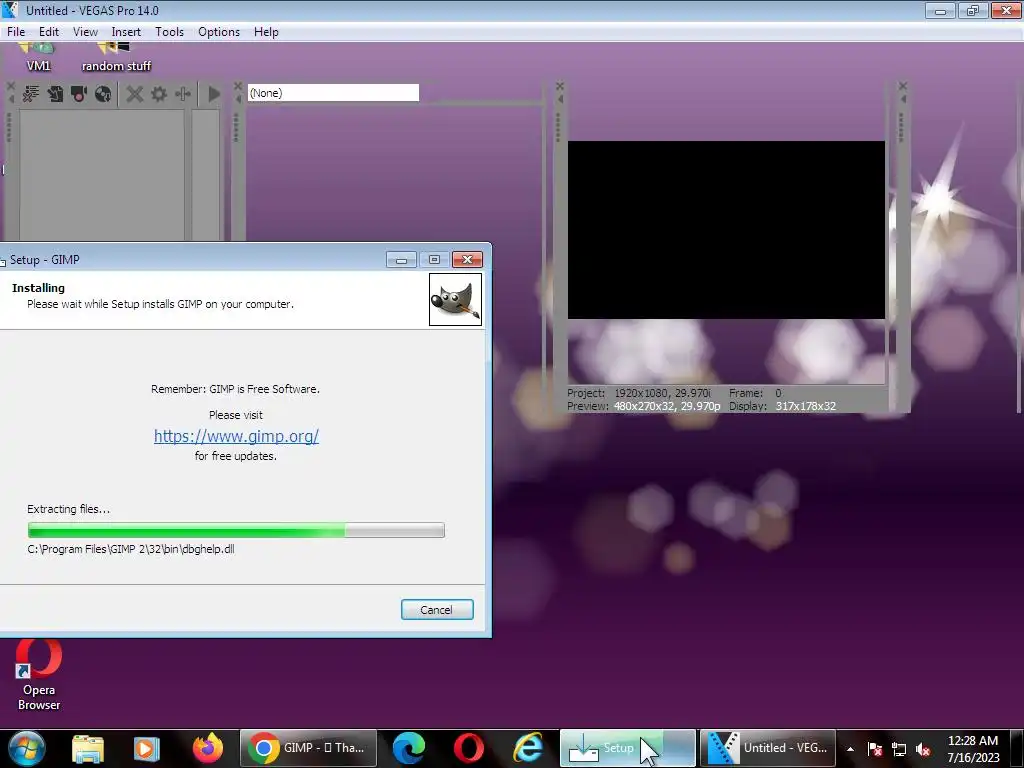
Task: Minimize the Setup - GIMP window
Action: (x=401, y=260)
